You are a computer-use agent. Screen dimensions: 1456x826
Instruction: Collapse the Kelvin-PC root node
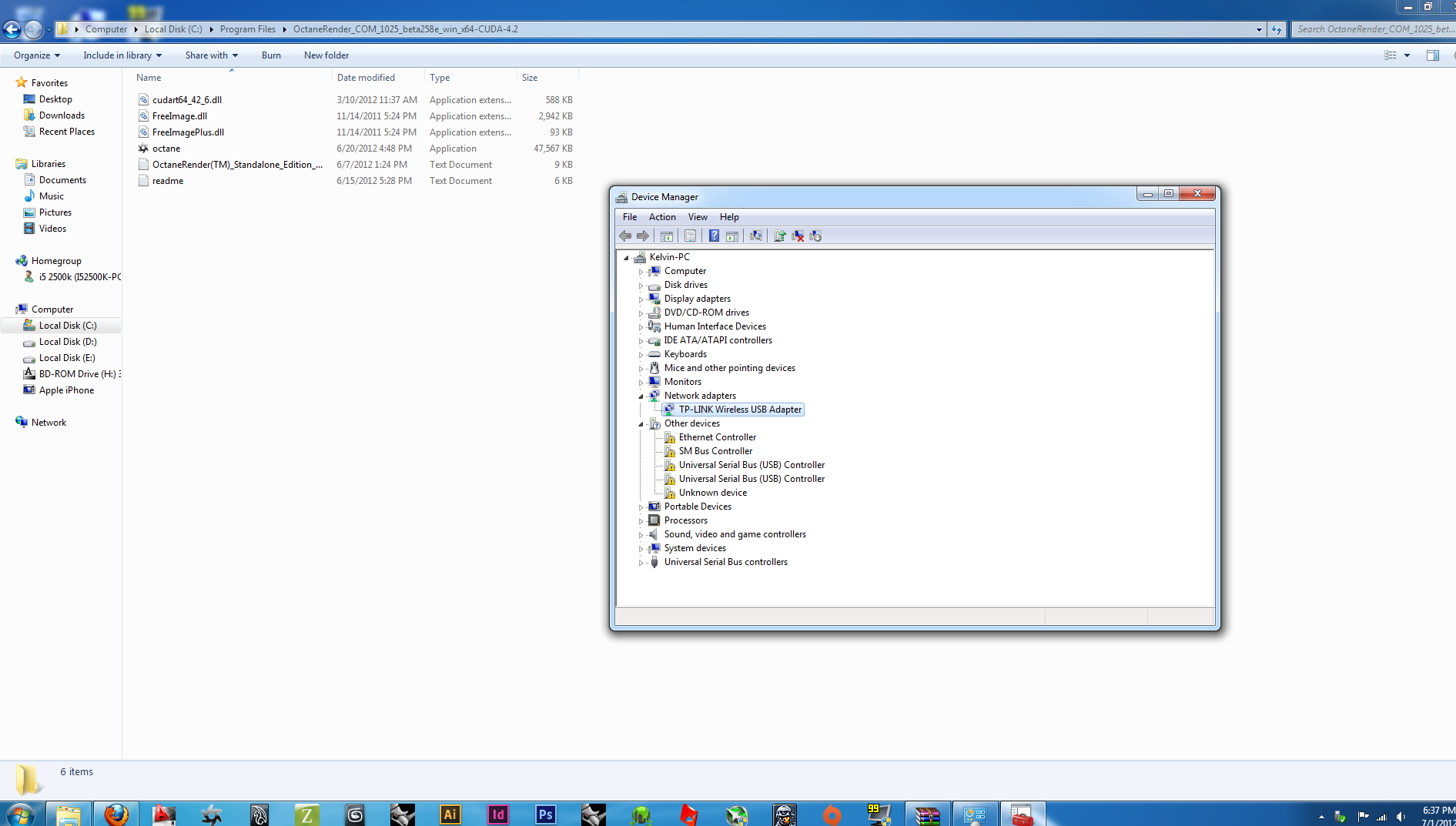pos(626,258)
